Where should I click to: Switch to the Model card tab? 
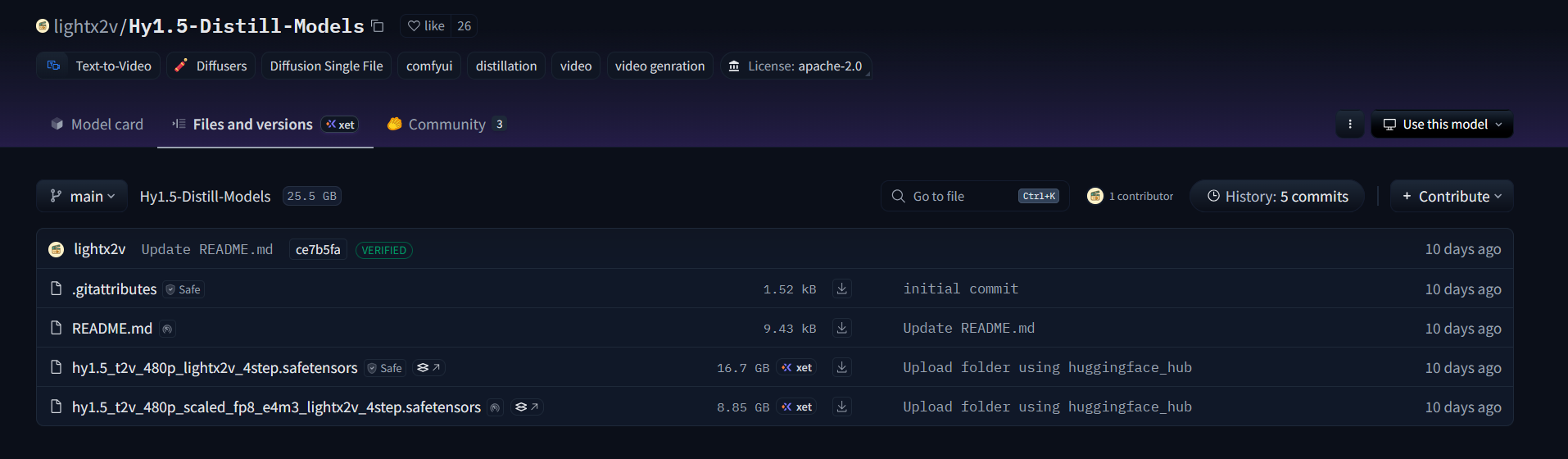(97, 125)
